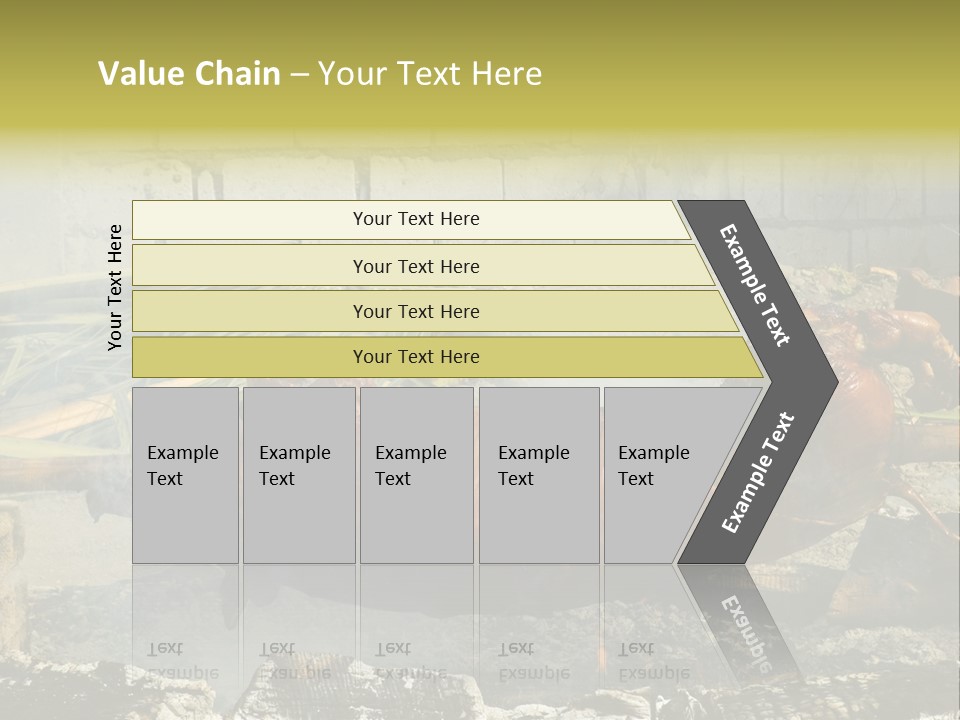Image resolution: width=960 pixels, height=720 pixels.
Task: Click the fifth "Example Text" box beside the arrow
Action: point(655,475)
